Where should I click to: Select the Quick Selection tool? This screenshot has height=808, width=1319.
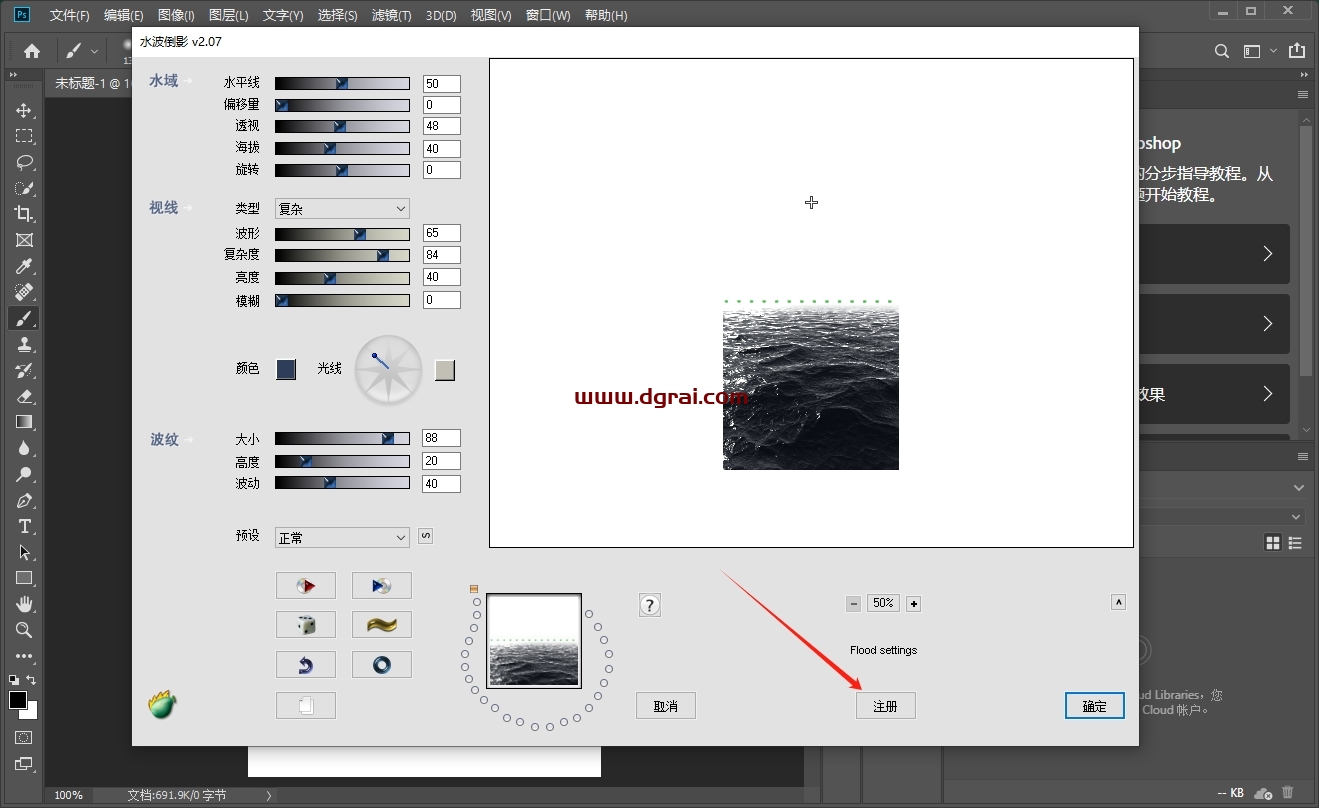[x=24, y=188]
